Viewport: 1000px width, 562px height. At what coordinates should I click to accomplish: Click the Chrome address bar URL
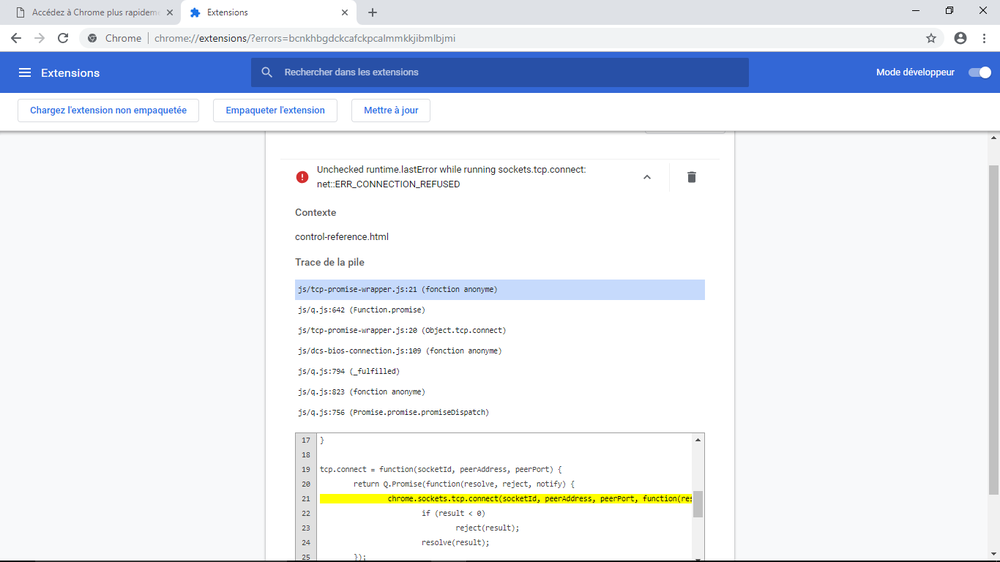(x=305, y=38)
